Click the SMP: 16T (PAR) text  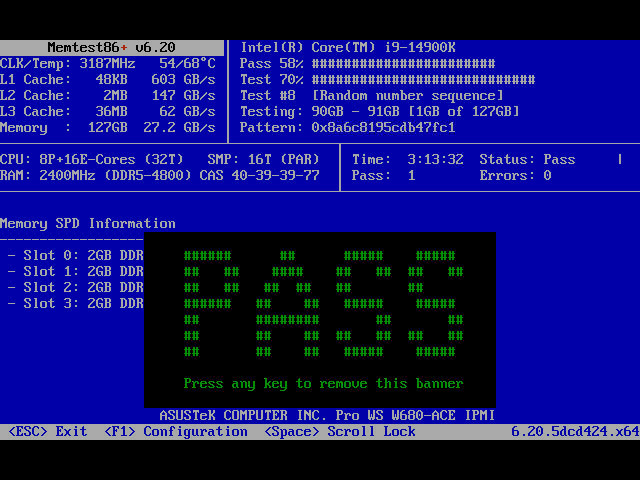click(263, 159)
